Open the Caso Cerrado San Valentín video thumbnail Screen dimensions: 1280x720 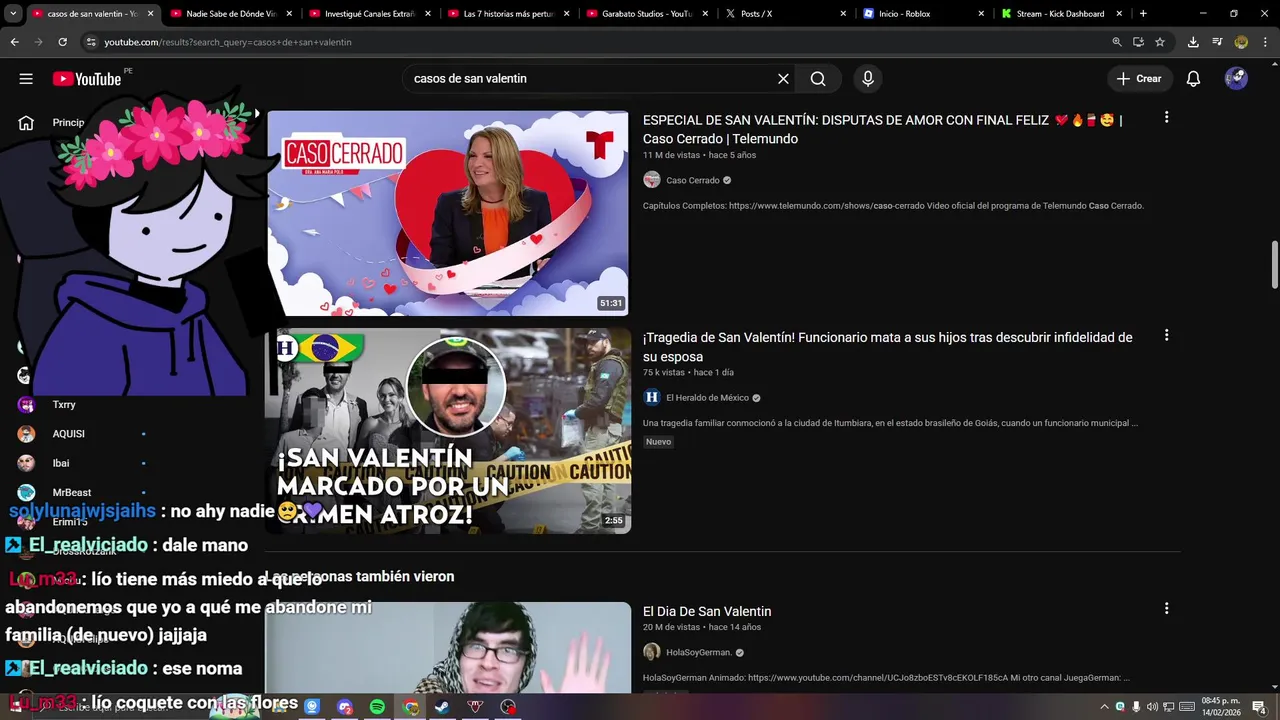[x=448, y=213]
